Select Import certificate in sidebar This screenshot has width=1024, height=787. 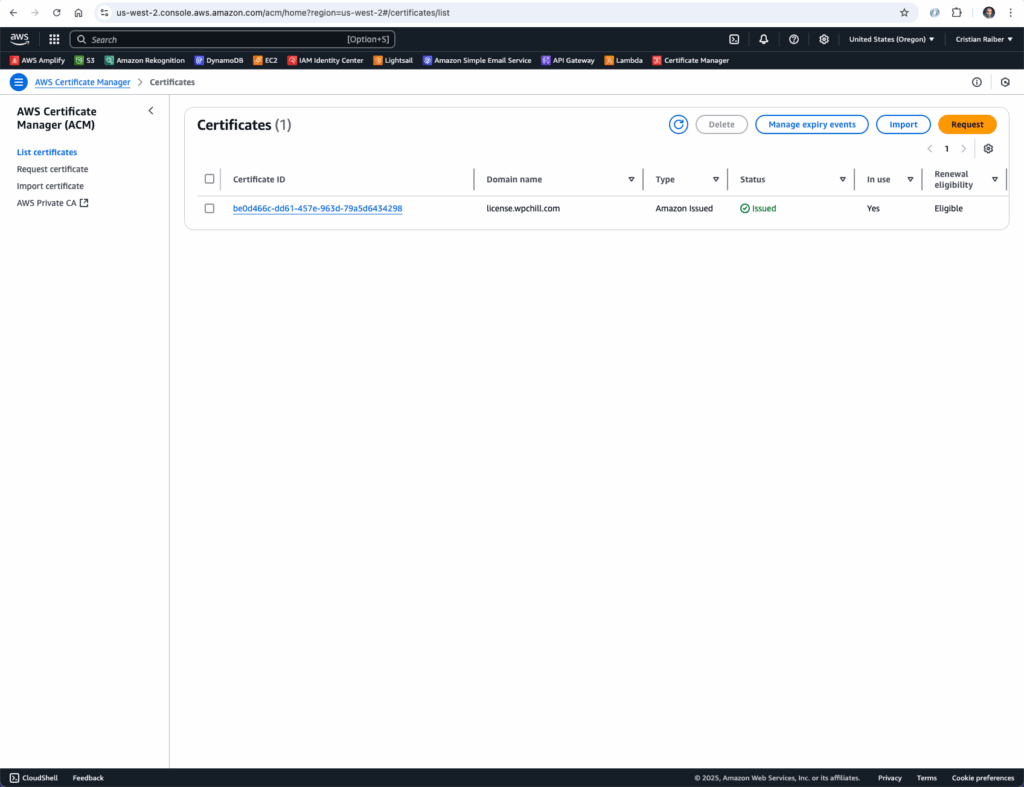(50, 186)
